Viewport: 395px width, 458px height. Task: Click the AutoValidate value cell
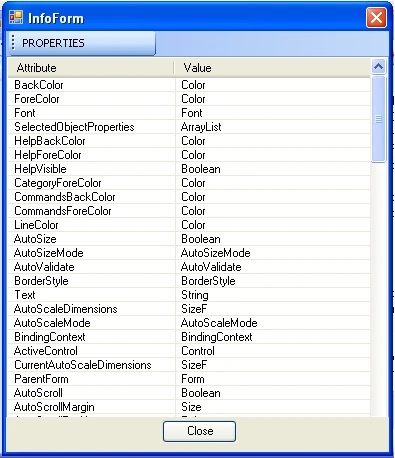point(273,267)
